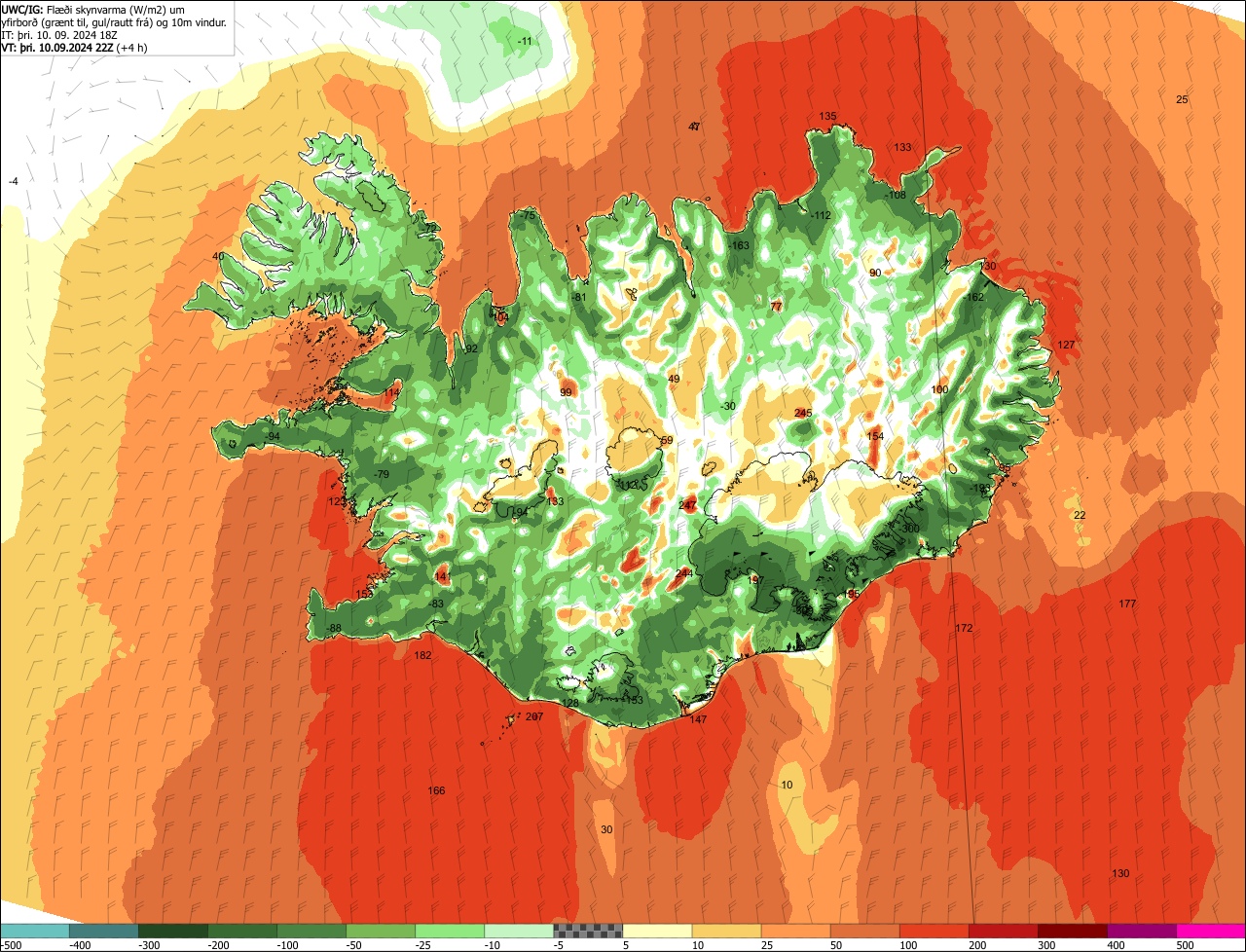Click the "30" value south of Iceland
This screenshot has width=1246, height=952.
(x=606, y=829)
